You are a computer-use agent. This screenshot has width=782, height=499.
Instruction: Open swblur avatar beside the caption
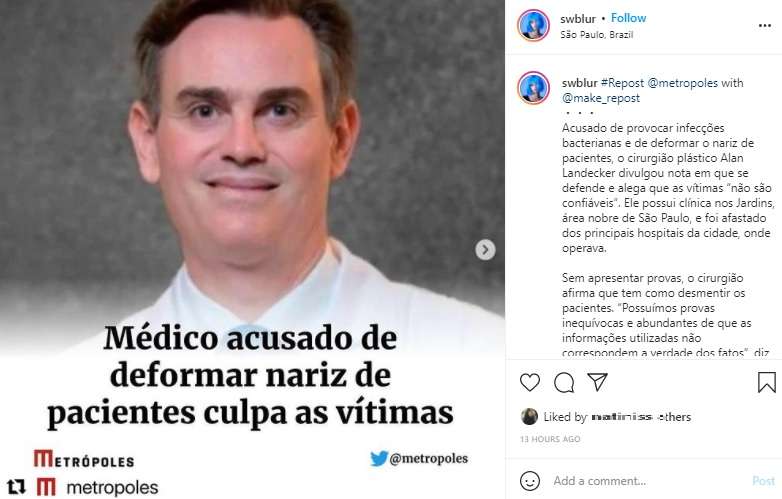[533, 88]
